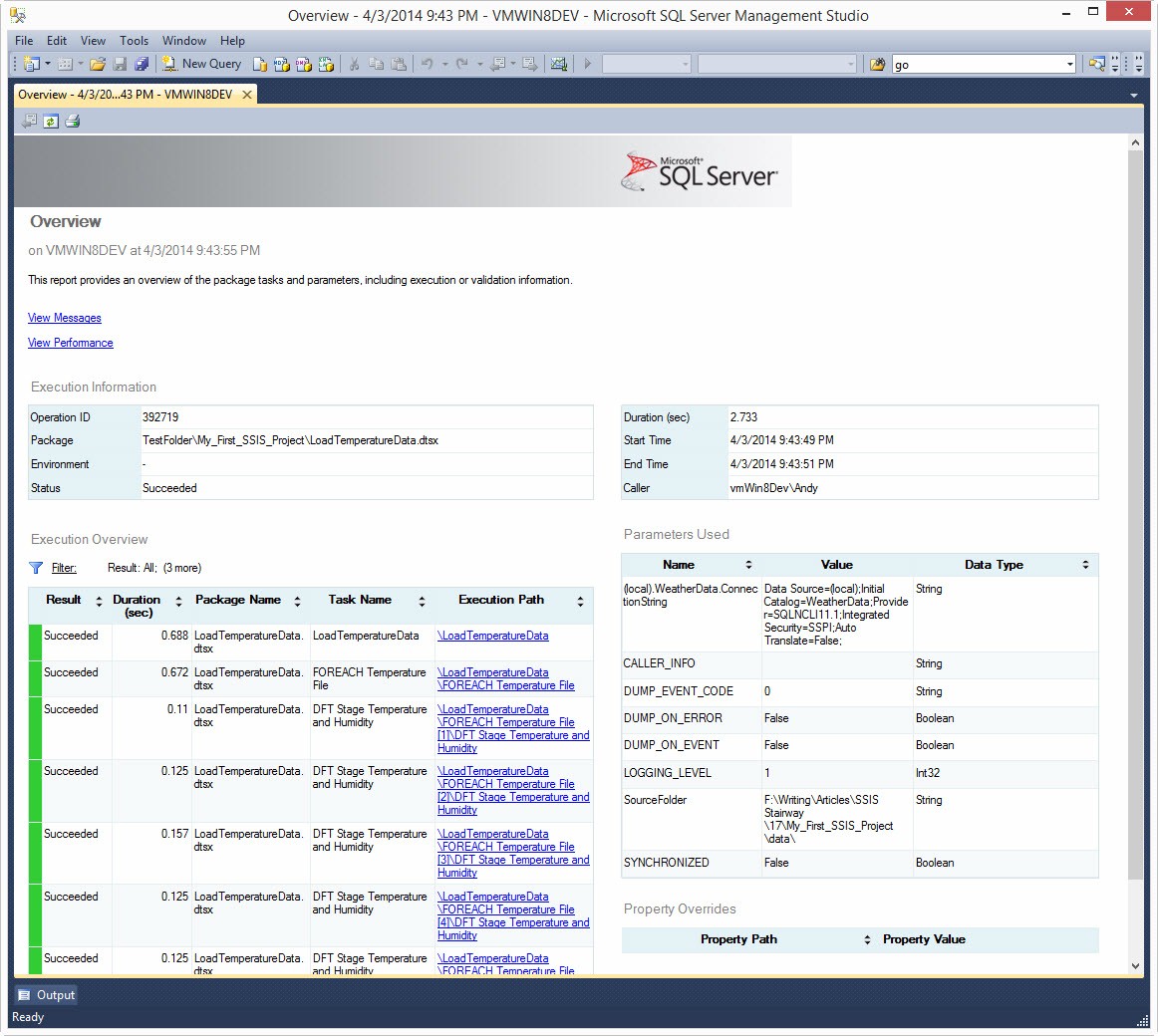Viewport: 1158px width, 1036px height.
Task: Click the New Project toolbar icon
Action: click(x=31, y=64)
